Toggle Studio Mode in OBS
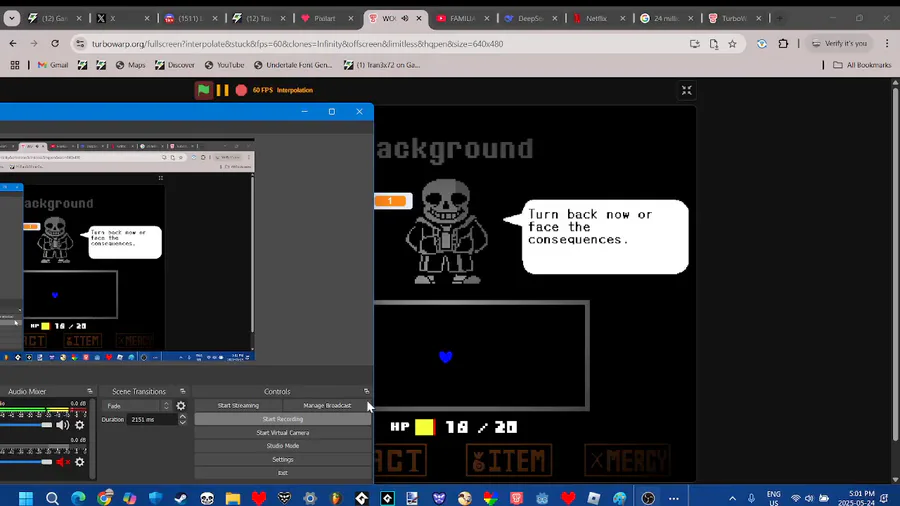900x506 pixels. (282, 446)
